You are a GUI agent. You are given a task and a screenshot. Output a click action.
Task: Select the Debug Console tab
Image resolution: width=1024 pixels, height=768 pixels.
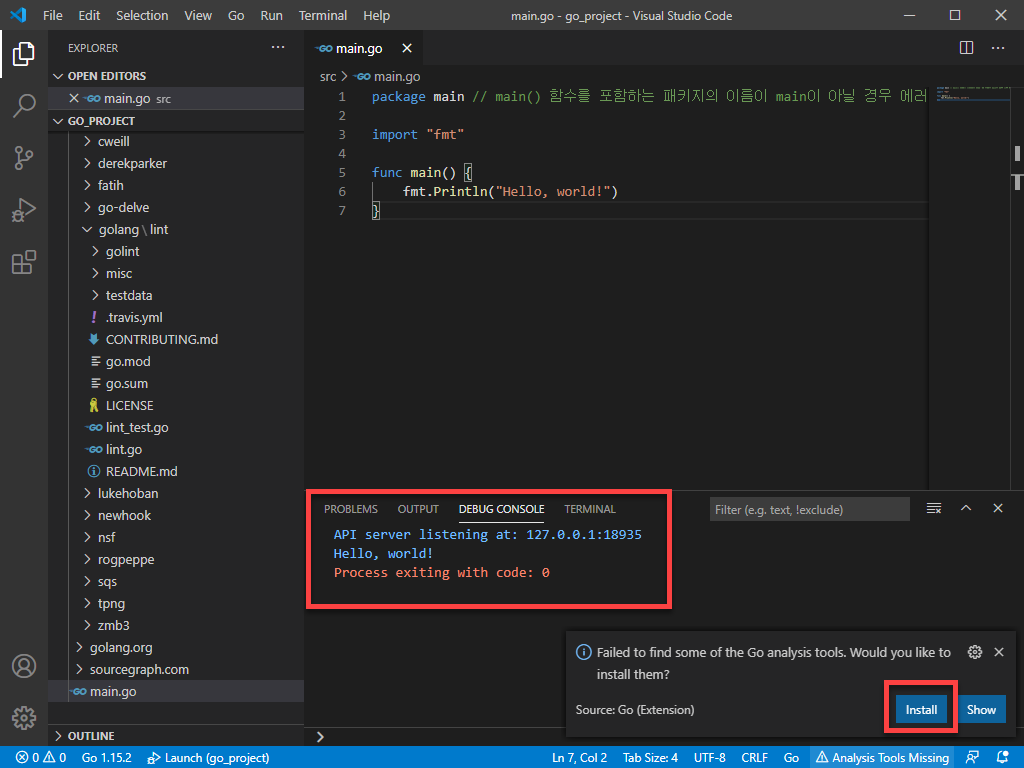pyautogui.click(x=501, y=509)
